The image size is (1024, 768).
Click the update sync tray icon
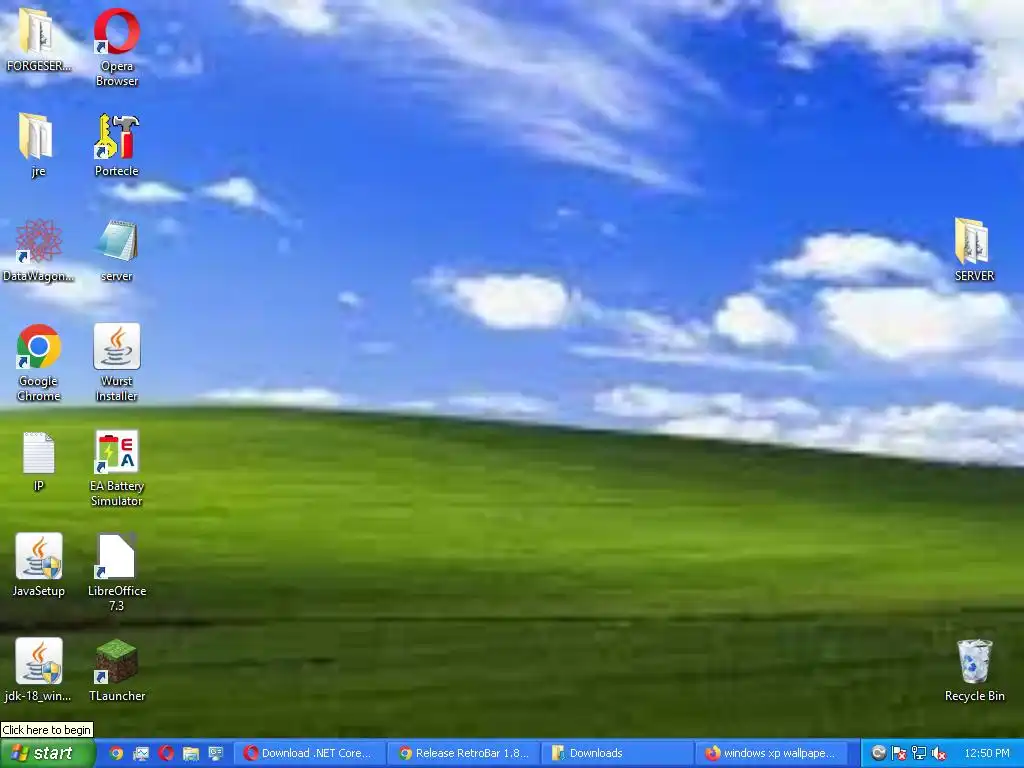click(x=878, y=753)
